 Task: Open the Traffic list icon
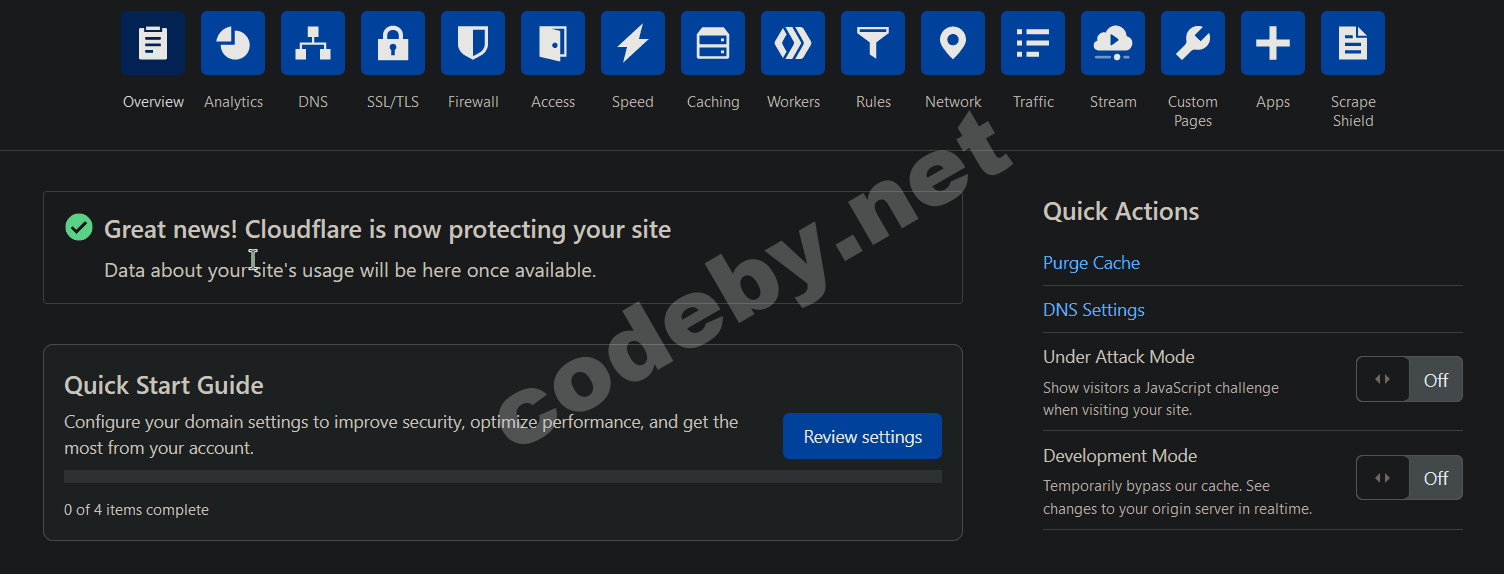pos(1033,43)
